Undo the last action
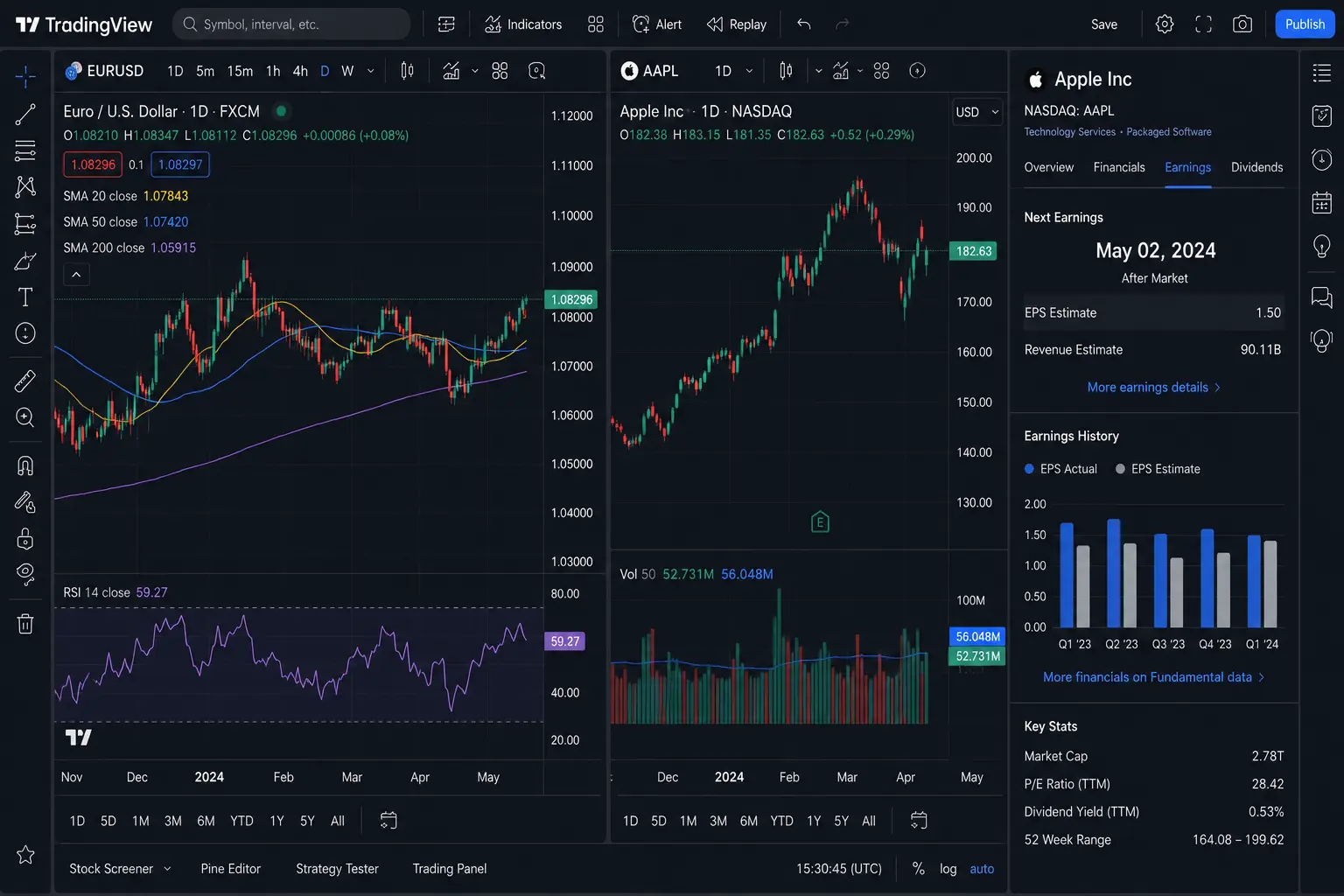 804,24
